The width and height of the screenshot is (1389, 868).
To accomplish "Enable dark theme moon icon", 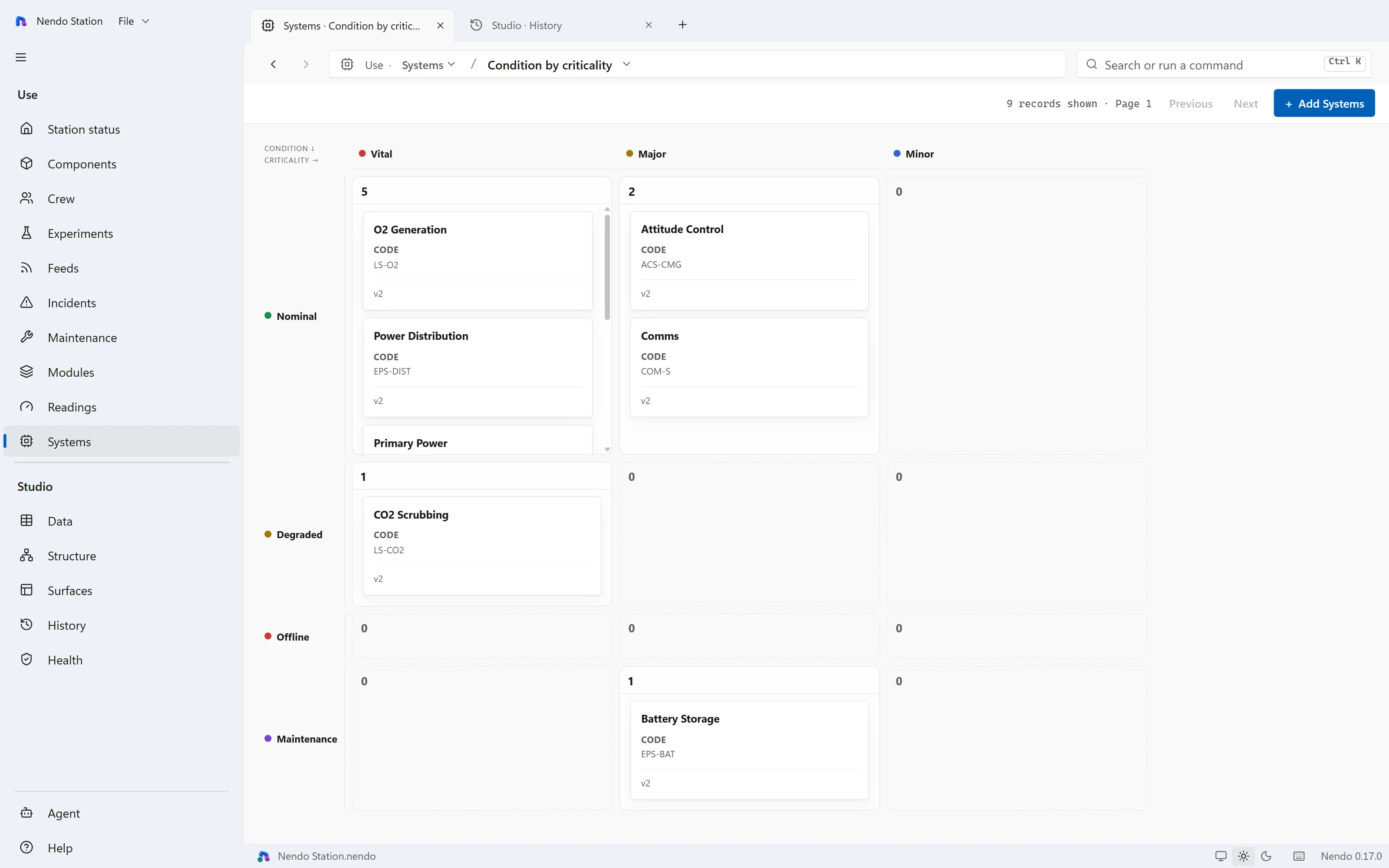I will [x=1266, y=856].
